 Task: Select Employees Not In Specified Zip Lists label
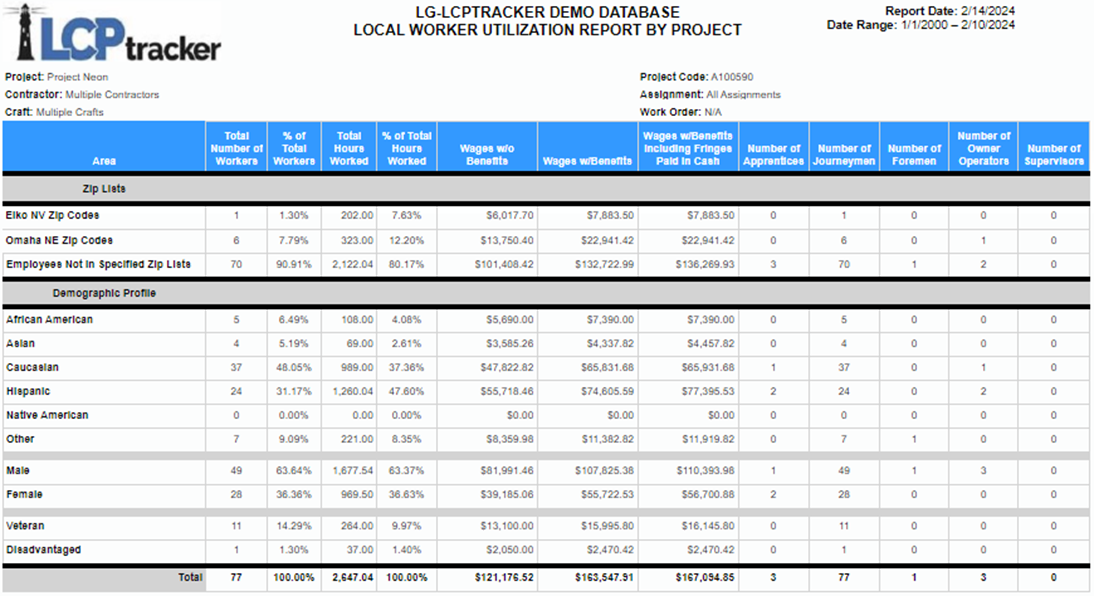tap(98, 264)
